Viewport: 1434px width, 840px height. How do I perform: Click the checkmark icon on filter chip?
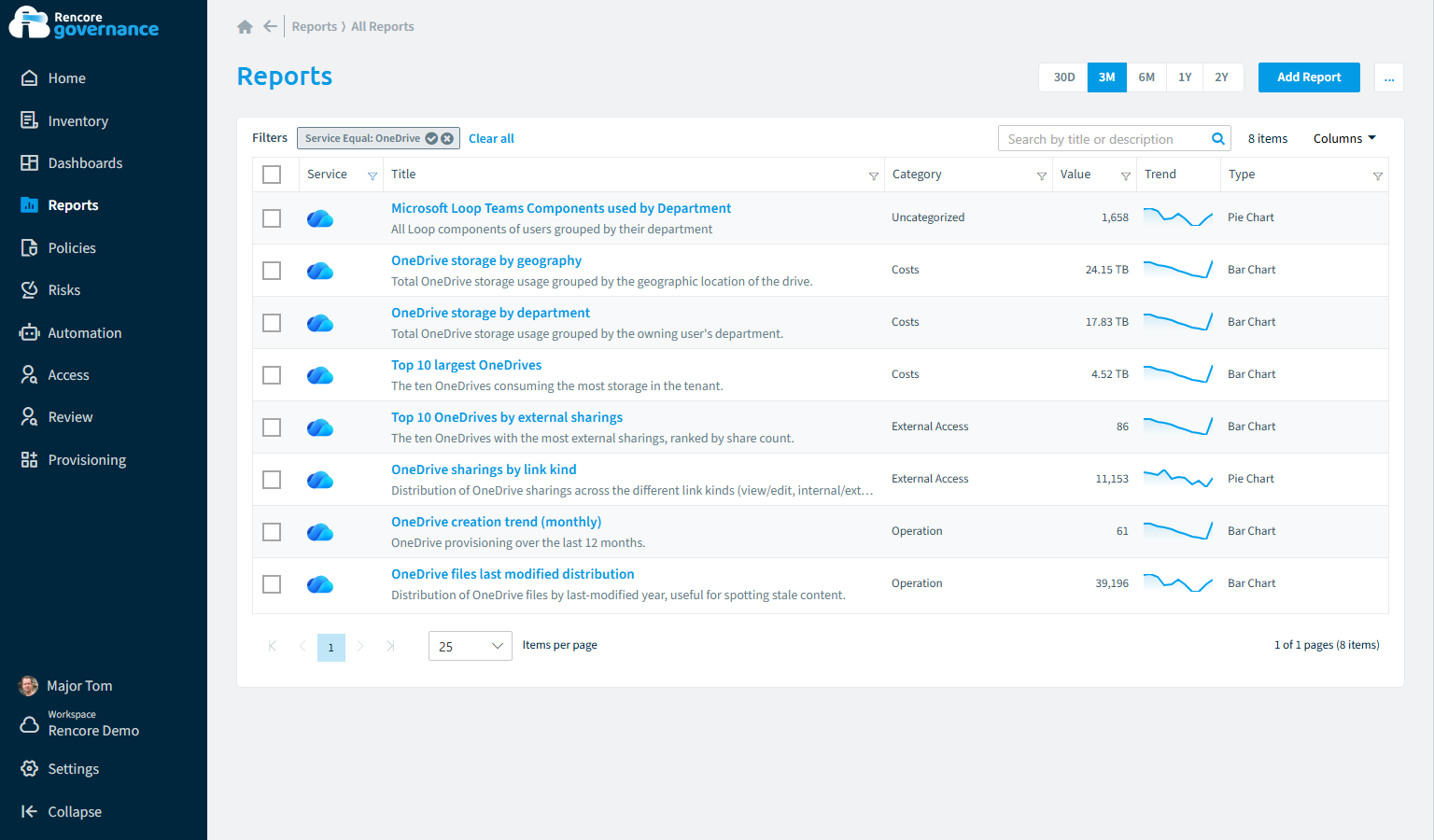coord(431,138)
